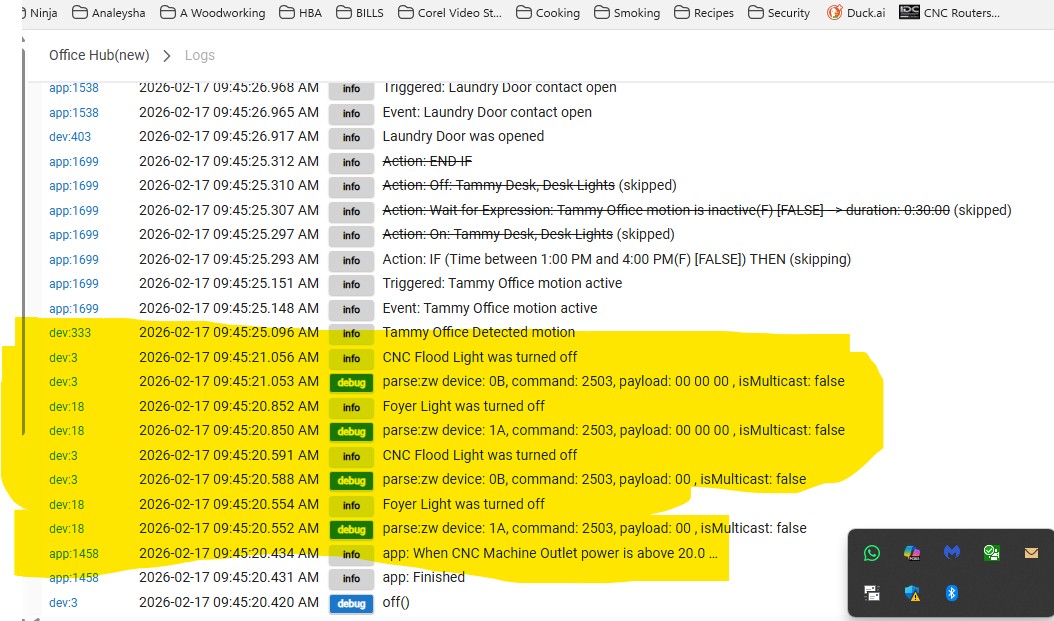Open the Mail envelope tray icon
The image size is (1054, 621).
1031,553
